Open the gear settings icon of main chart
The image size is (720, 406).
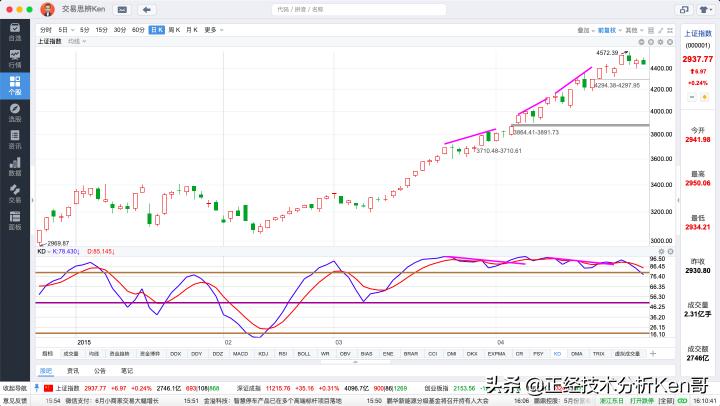[x=660, y=42]
